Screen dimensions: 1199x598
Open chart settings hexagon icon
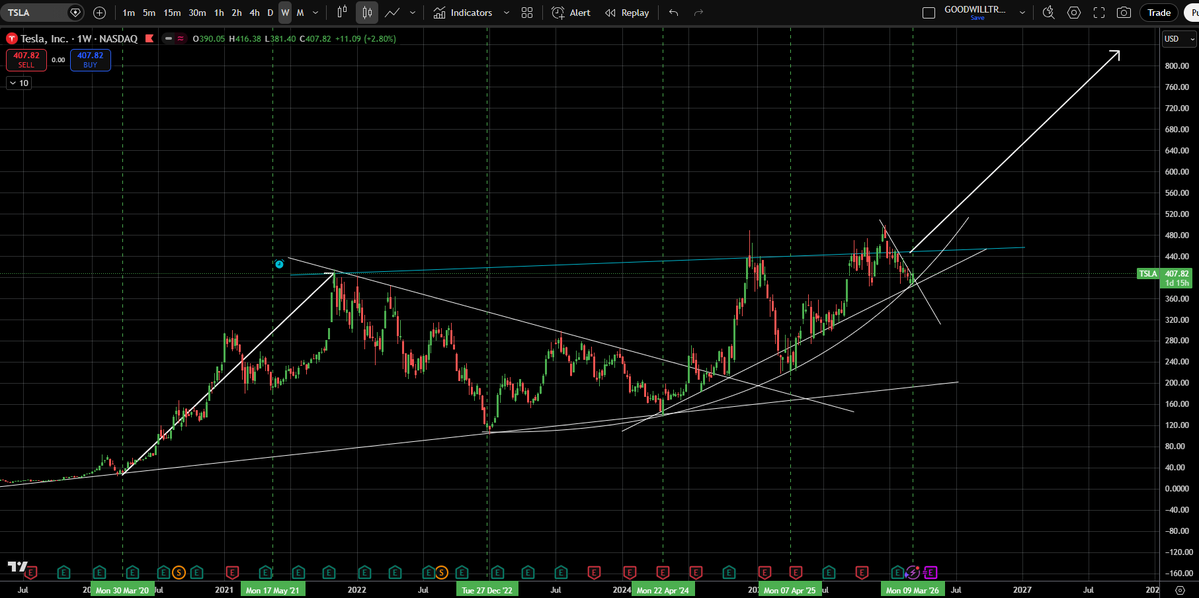tap(1074, 12)
